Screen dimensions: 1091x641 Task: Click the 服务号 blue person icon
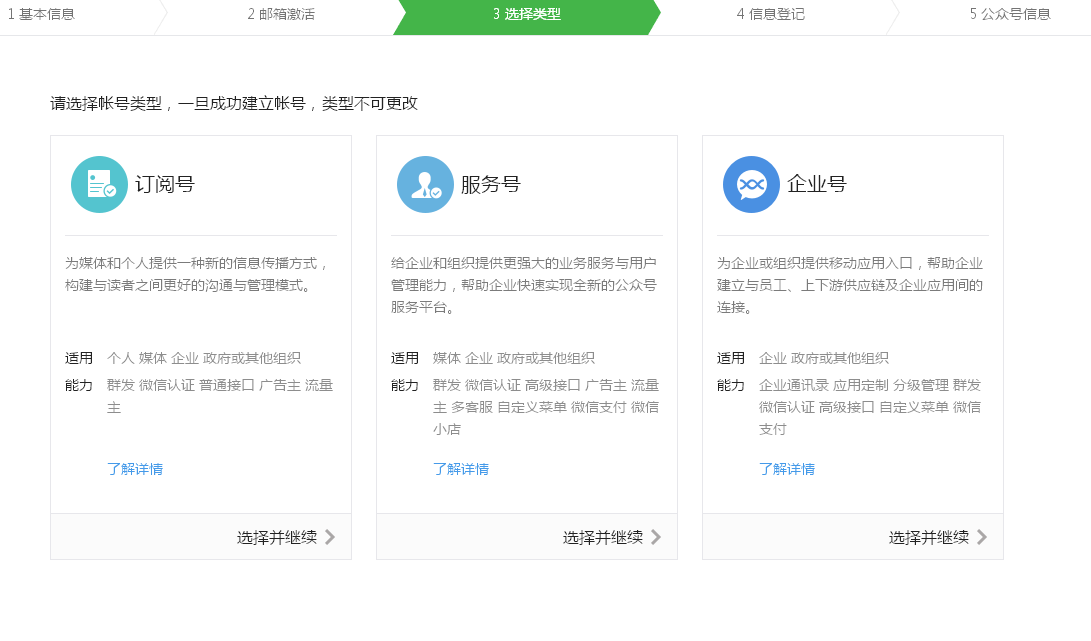click(425, 185)
